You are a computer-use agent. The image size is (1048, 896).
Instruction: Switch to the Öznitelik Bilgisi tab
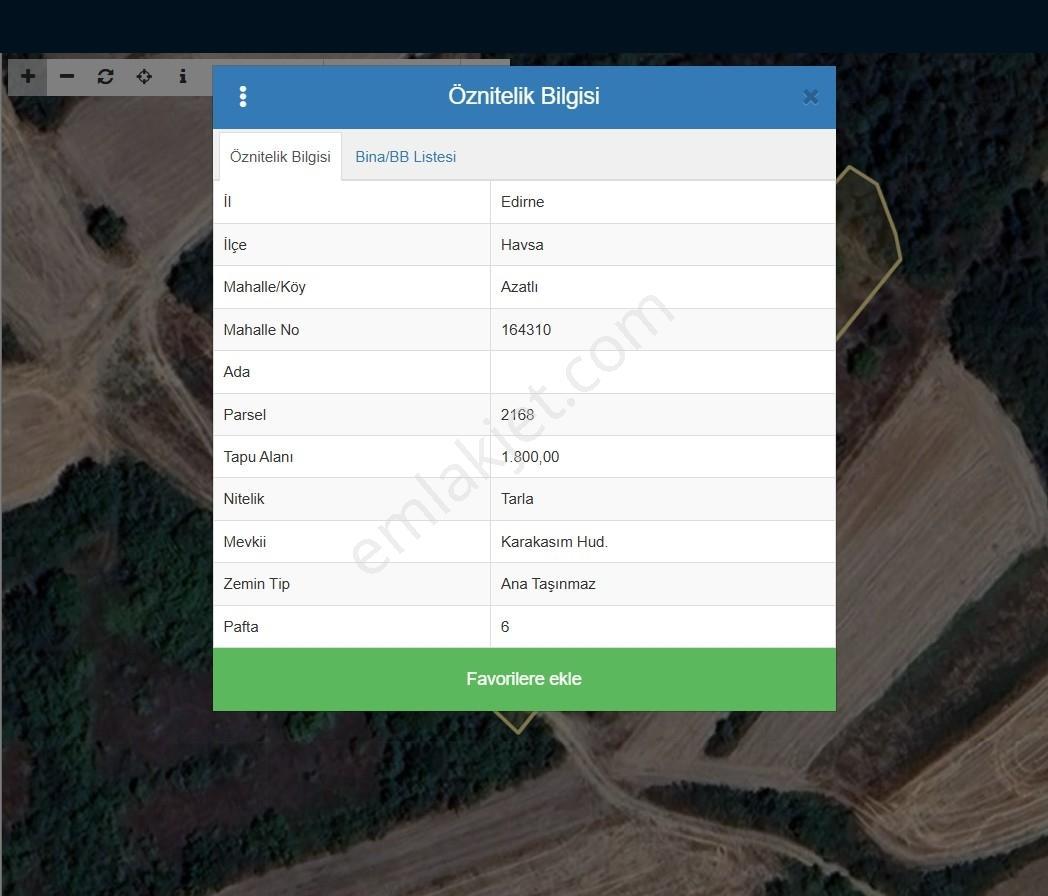point(280,157)
